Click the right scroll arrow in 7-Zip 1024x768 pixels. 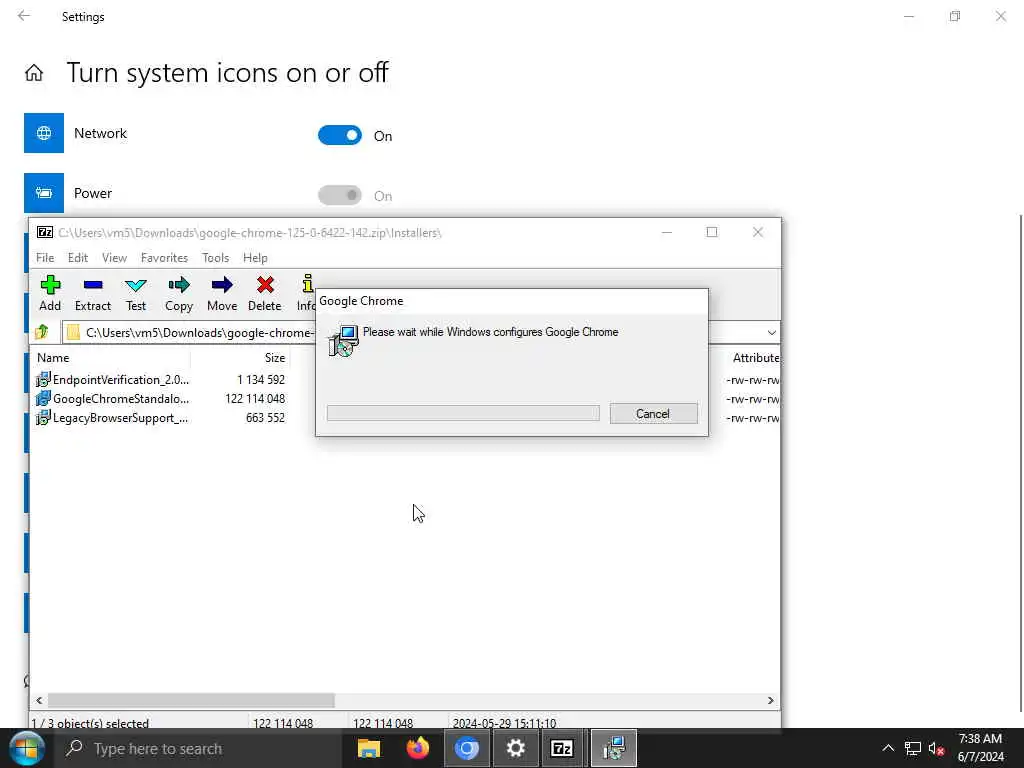(771, 700)
